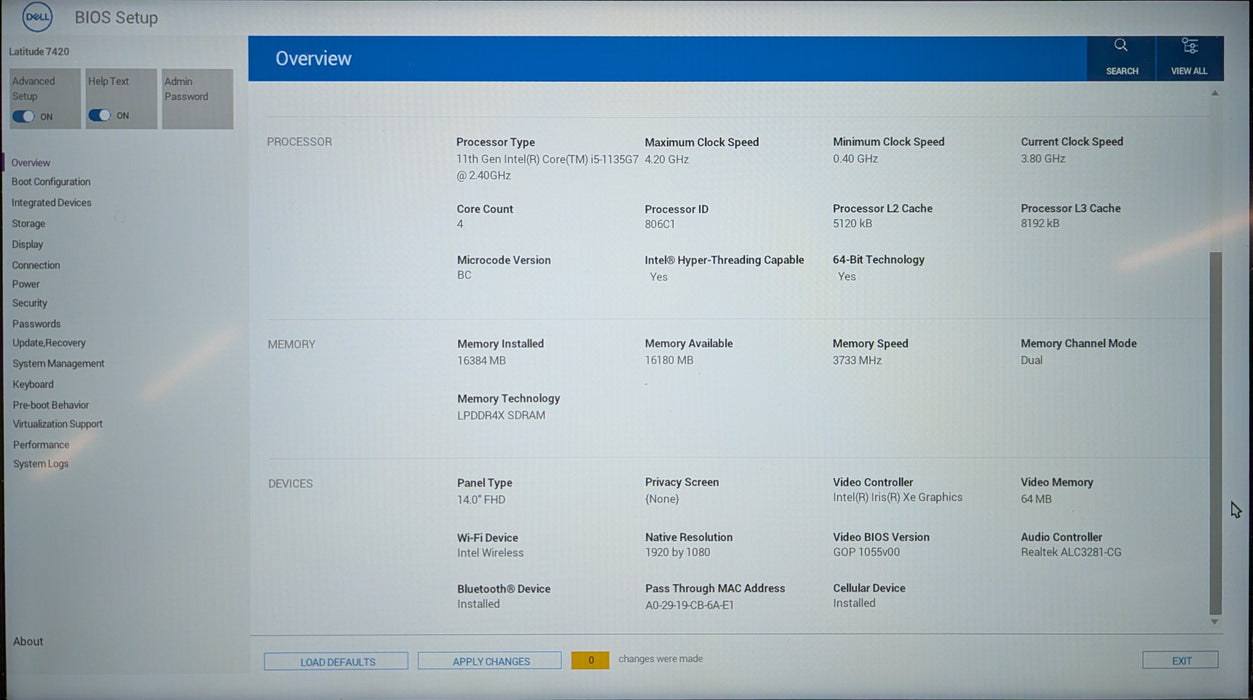Click Realtek ALC3281-CG audio controller value
The width and height of the screenshot is (1253, 700).
1071,552
